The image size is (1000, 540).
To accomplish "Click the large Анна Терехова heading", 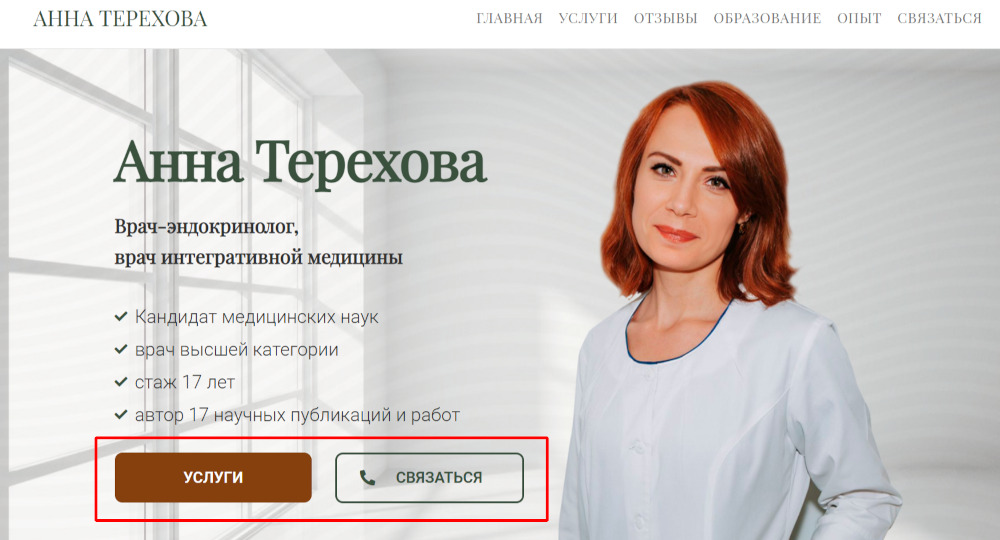I will [x=300, y=163].
